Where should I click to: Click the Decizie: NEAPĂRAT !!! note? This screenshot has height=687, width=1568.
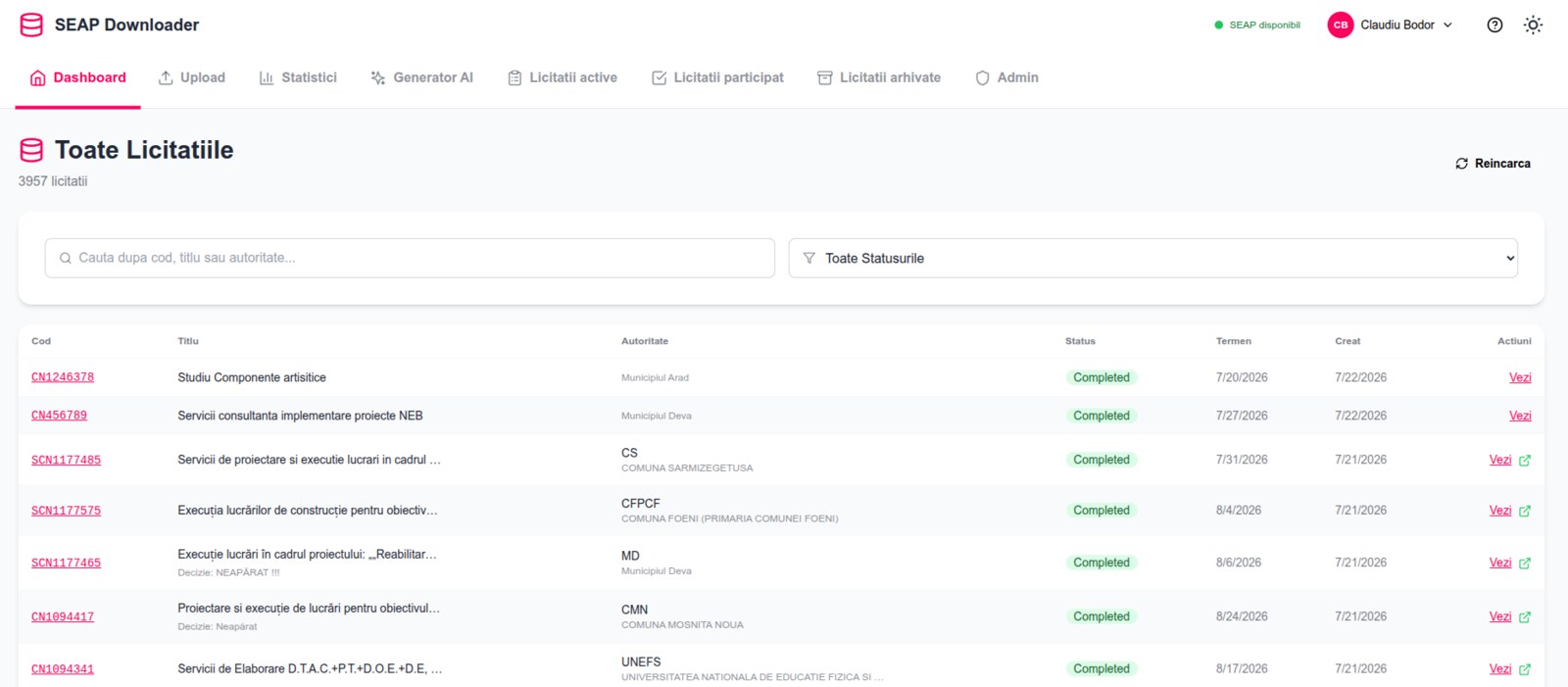pos(228,572)
